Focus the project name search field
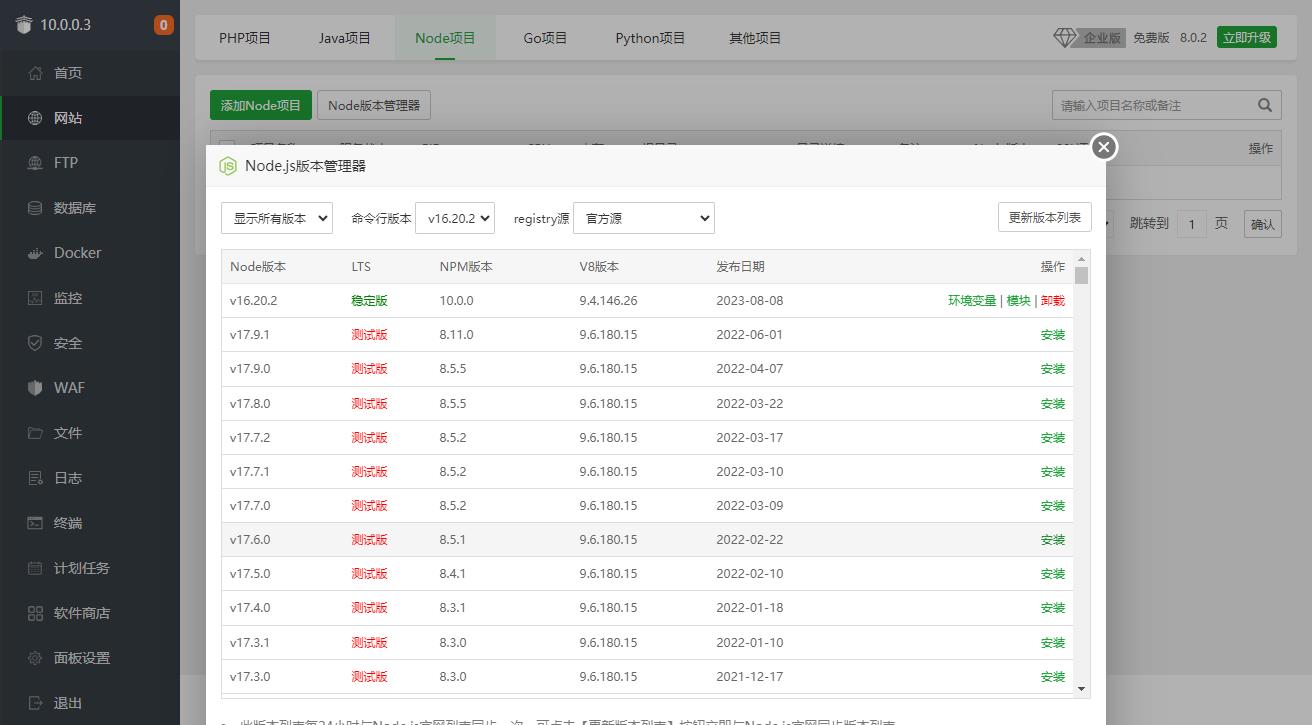1312x725 pixels. coord(1152,105)
